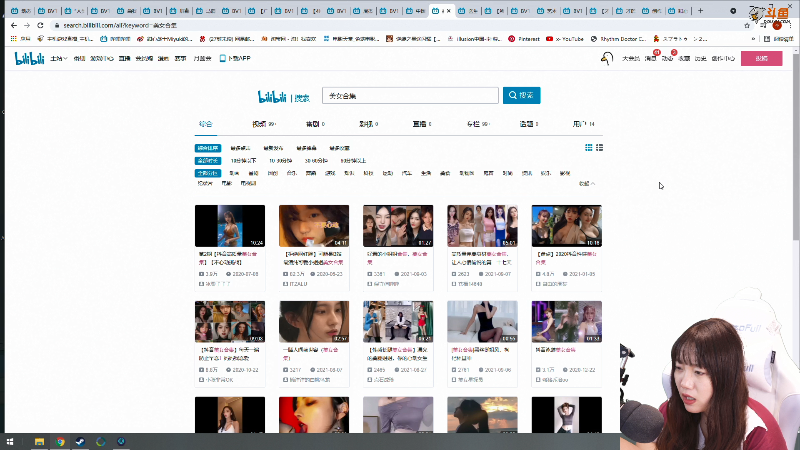Open the 视频 99+ results tab
The image size is (800, 450).
coord(264,124)
